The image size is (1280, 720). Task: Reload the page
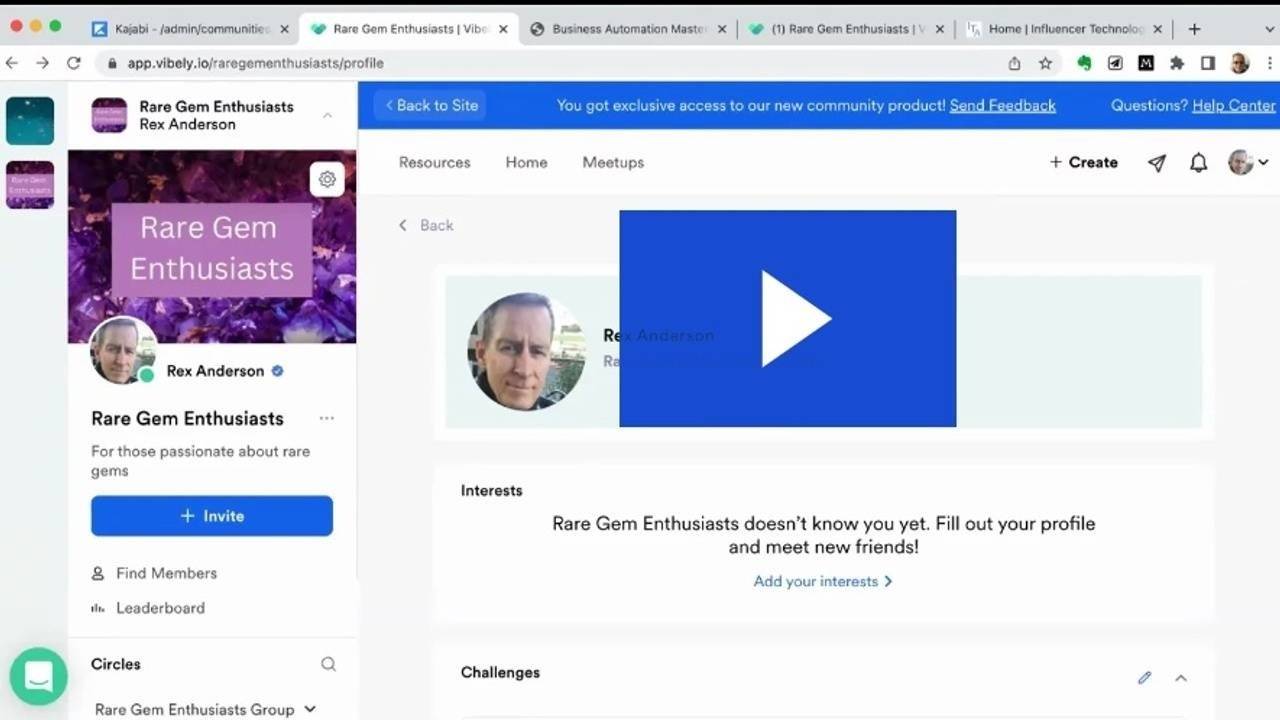(x=74, y=63)
